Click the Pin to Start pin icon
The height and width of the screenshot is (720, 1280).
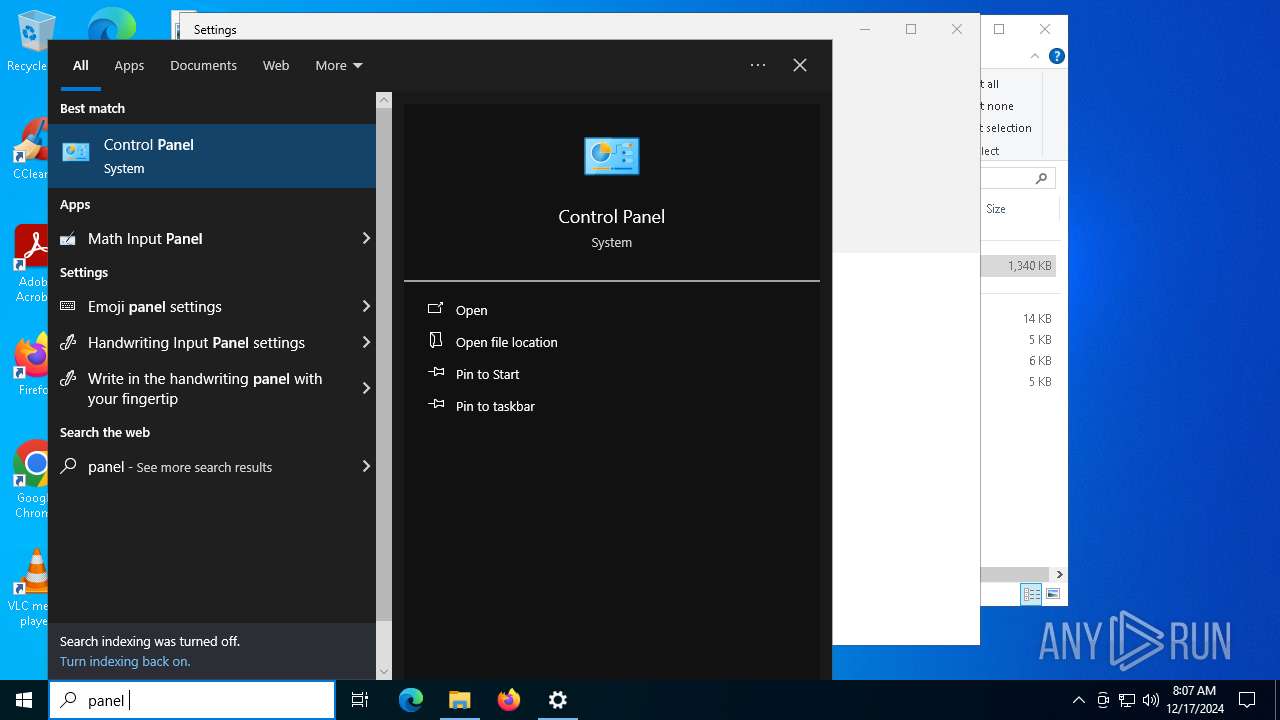[436, 373]
